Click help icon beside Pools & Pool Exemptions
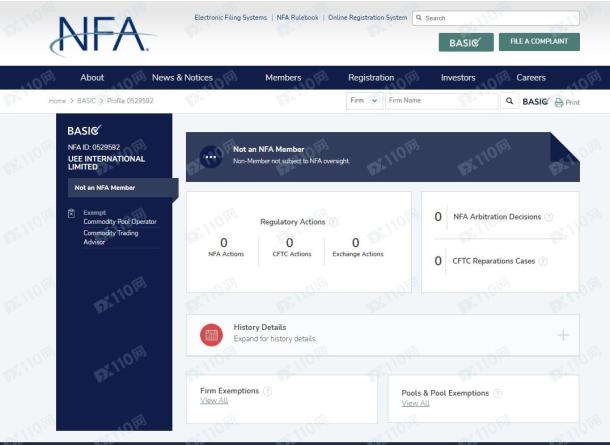The width and height of the screenshot is (610, 445). click(x=498, y=393)
